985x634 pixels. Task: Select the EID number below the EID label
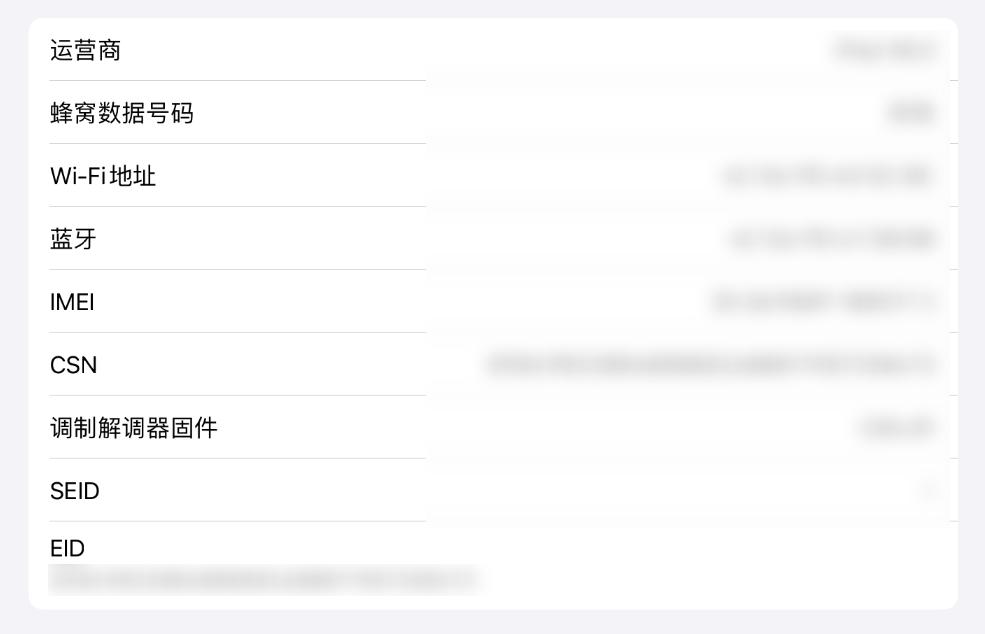[x=265, y=580]
